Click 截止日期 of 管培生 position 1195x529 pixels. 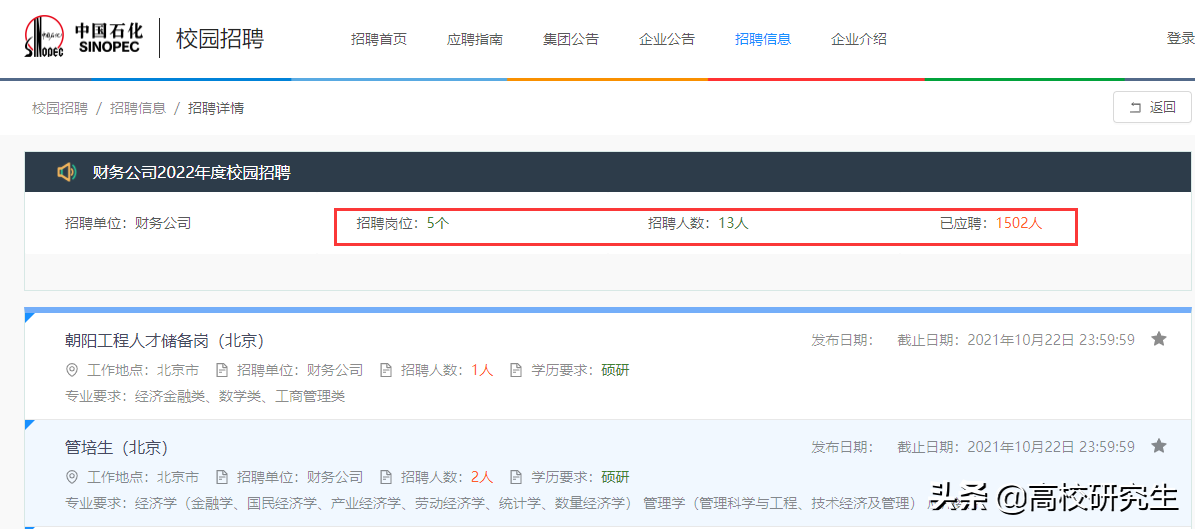(1017, 446)
